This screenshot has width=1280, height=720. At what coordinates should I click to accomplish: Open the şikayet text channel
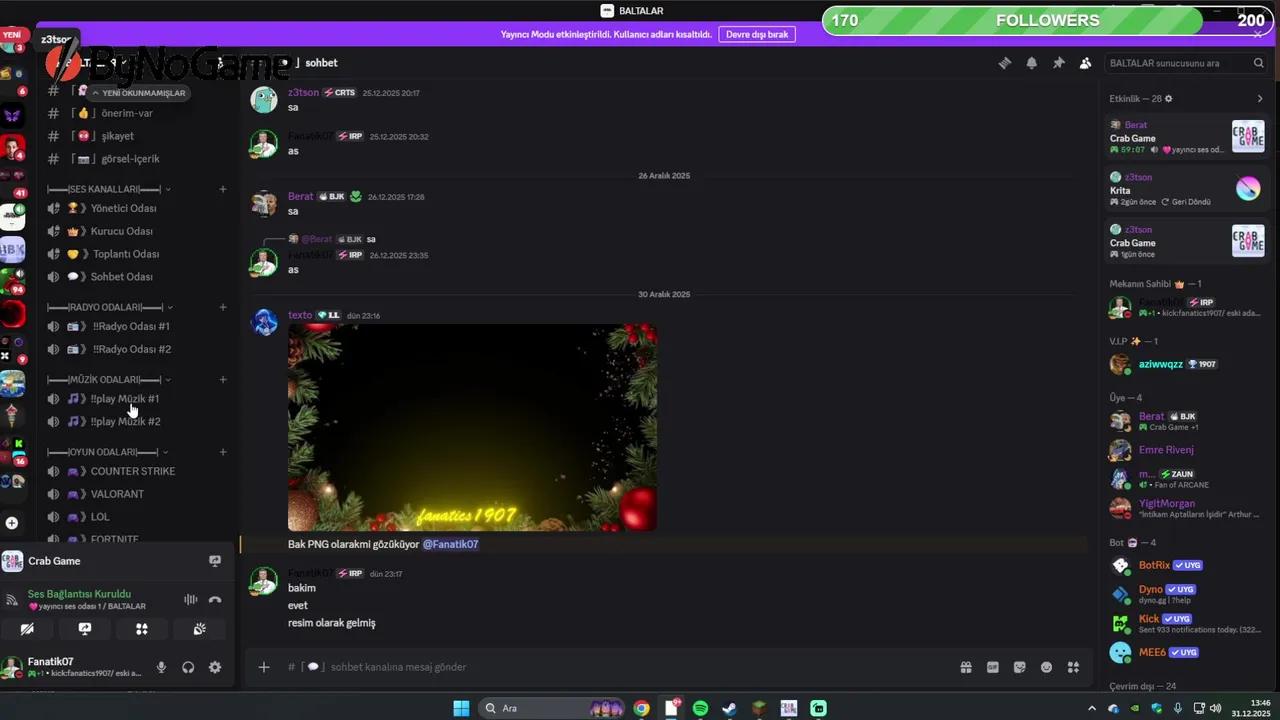point(117,135)
